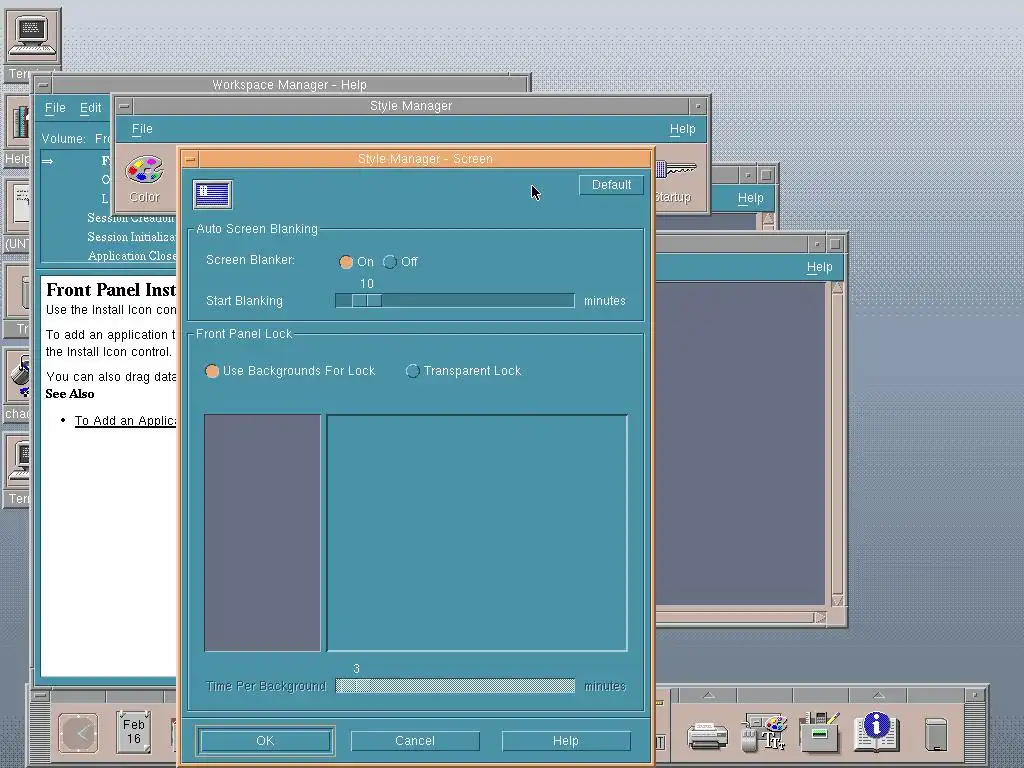Open Help menu in window behind Style Manager
Image resolution: width=1024 pixels, height=768 pixels.
[x=750, y=198]
